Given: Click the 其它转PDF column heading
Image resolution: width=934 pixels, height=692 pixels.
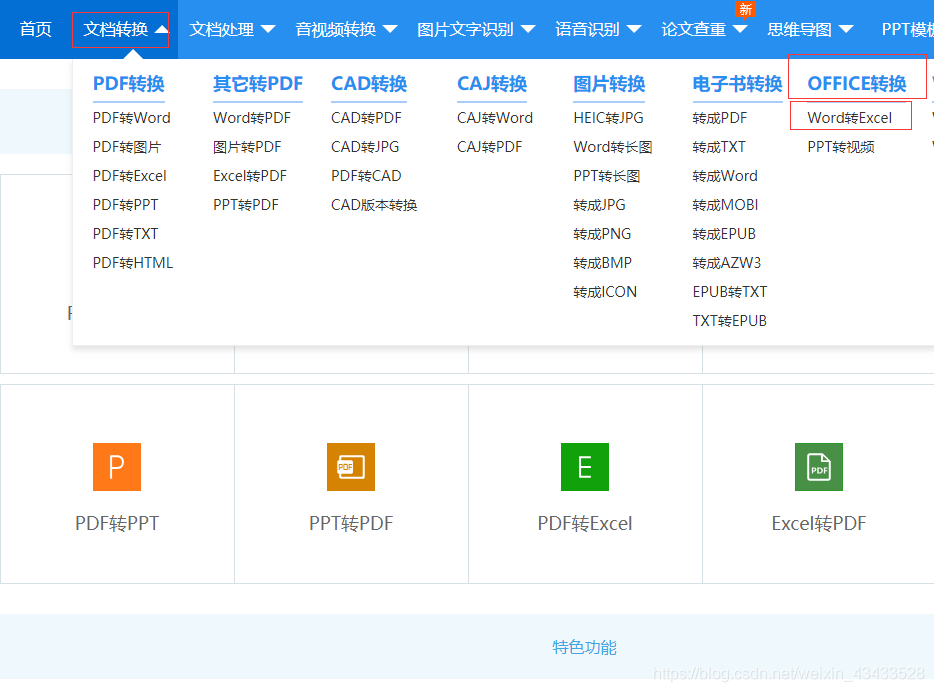Looking at the screenshot, I should (258, 84).
